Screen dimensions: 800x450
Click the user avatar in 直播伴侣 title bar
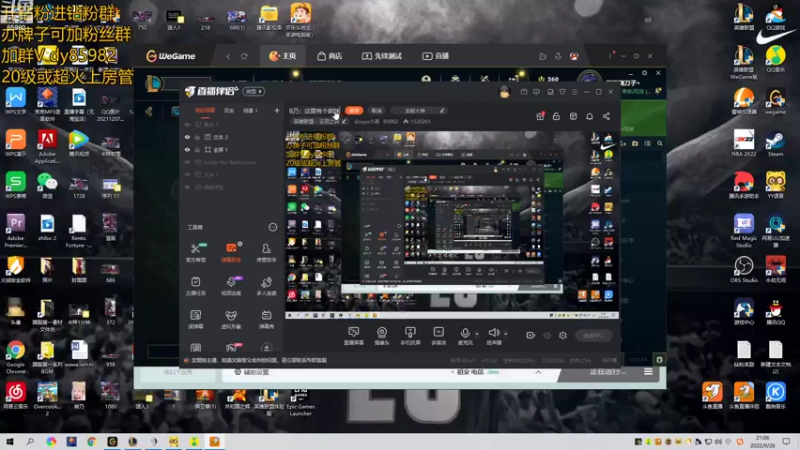pos(505,92)
